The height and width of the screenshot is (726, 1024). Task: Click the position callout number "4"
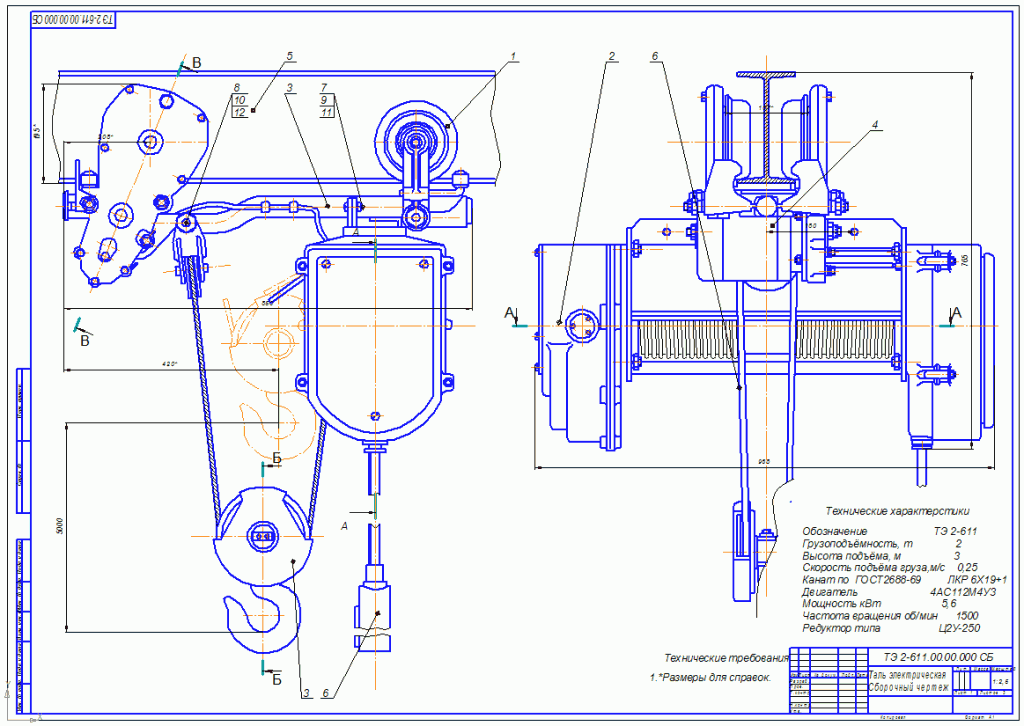pyautogui.click(x=875, y=124)
